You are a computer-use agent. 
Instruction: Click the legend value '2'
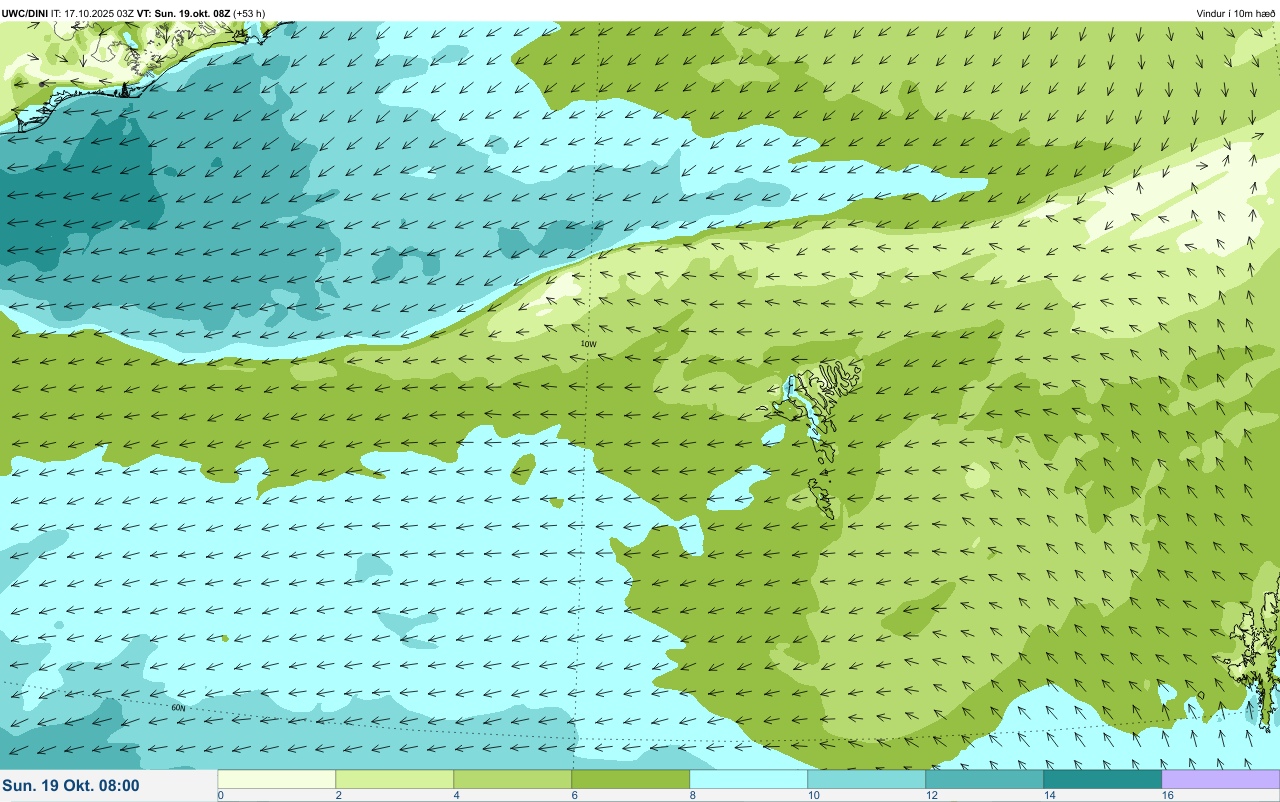tap(339, 795)
